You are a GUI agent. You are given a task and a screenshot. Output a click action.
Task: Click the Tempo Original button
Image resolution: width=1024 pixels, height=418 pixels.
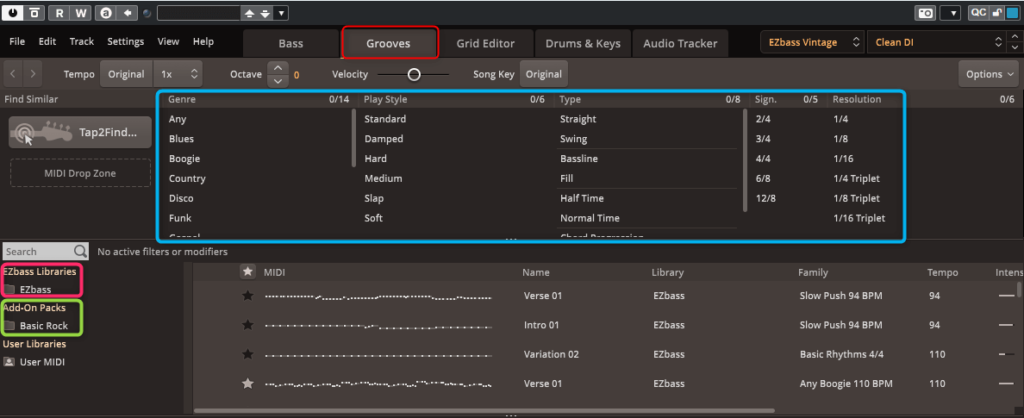tap(126, 74)
